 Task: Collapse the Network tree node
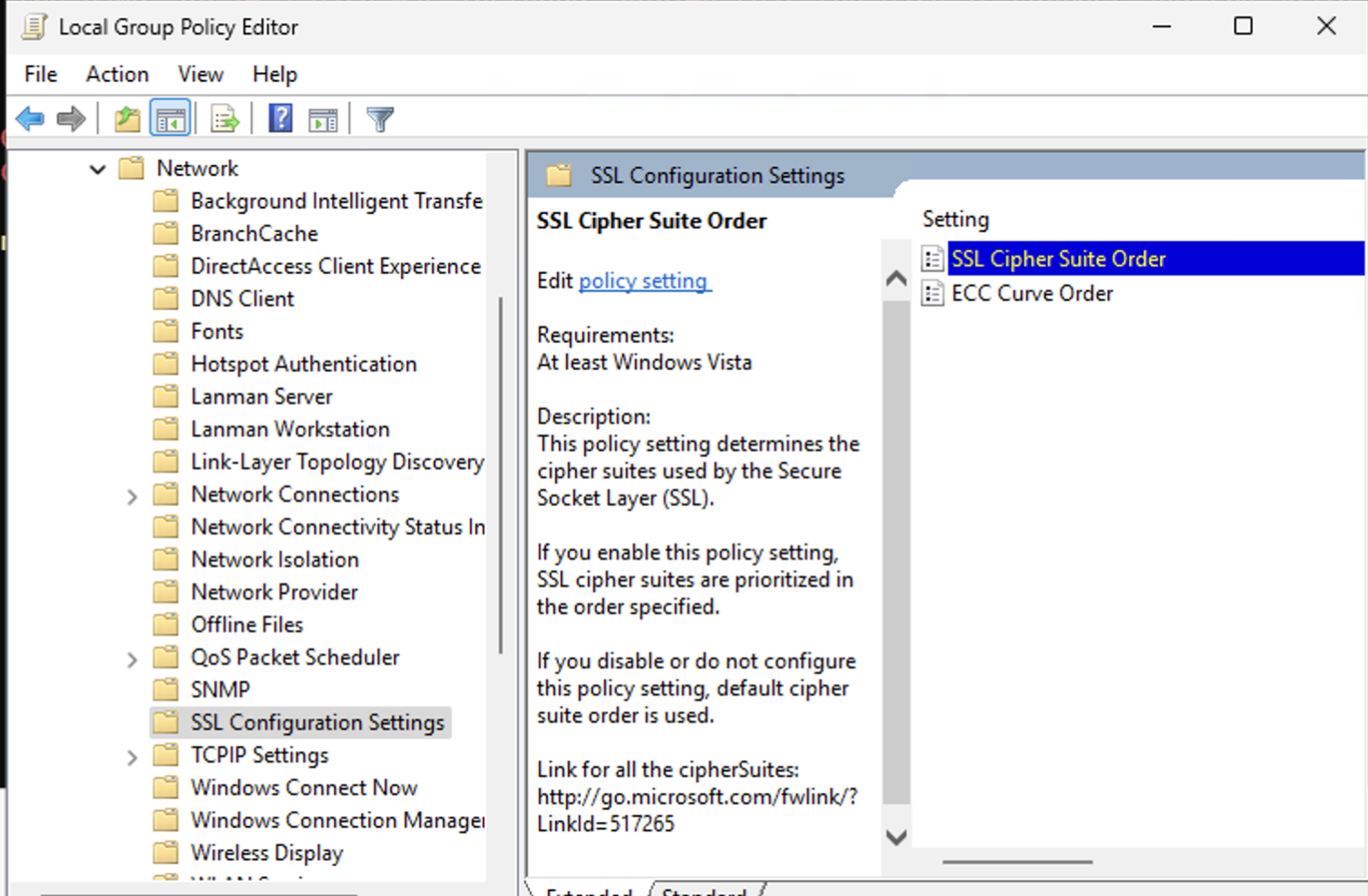[98, 169]
